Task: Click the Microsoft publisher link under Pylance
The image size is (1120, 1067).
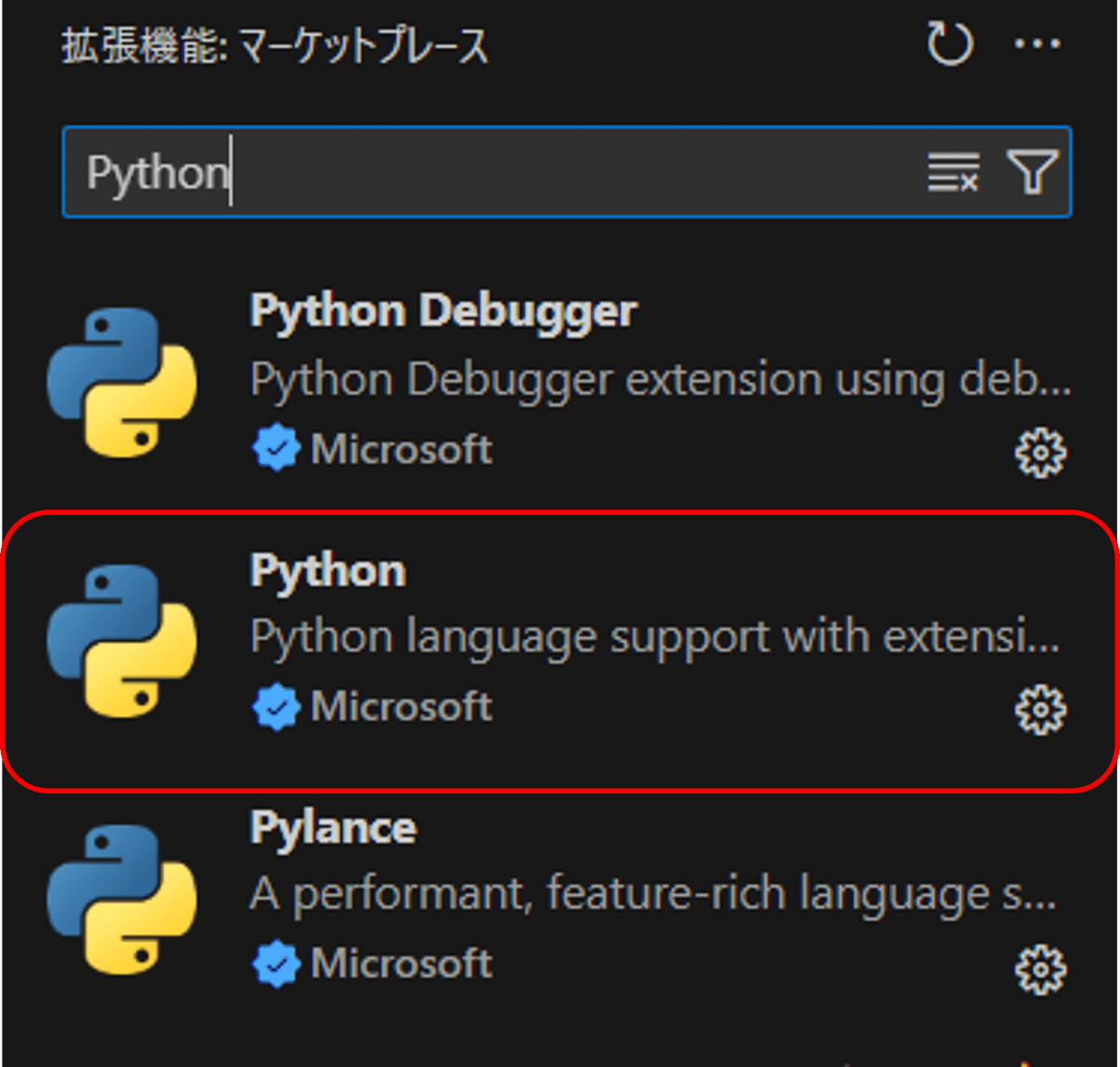Action: pyautogui.click(x=401, y=963)
